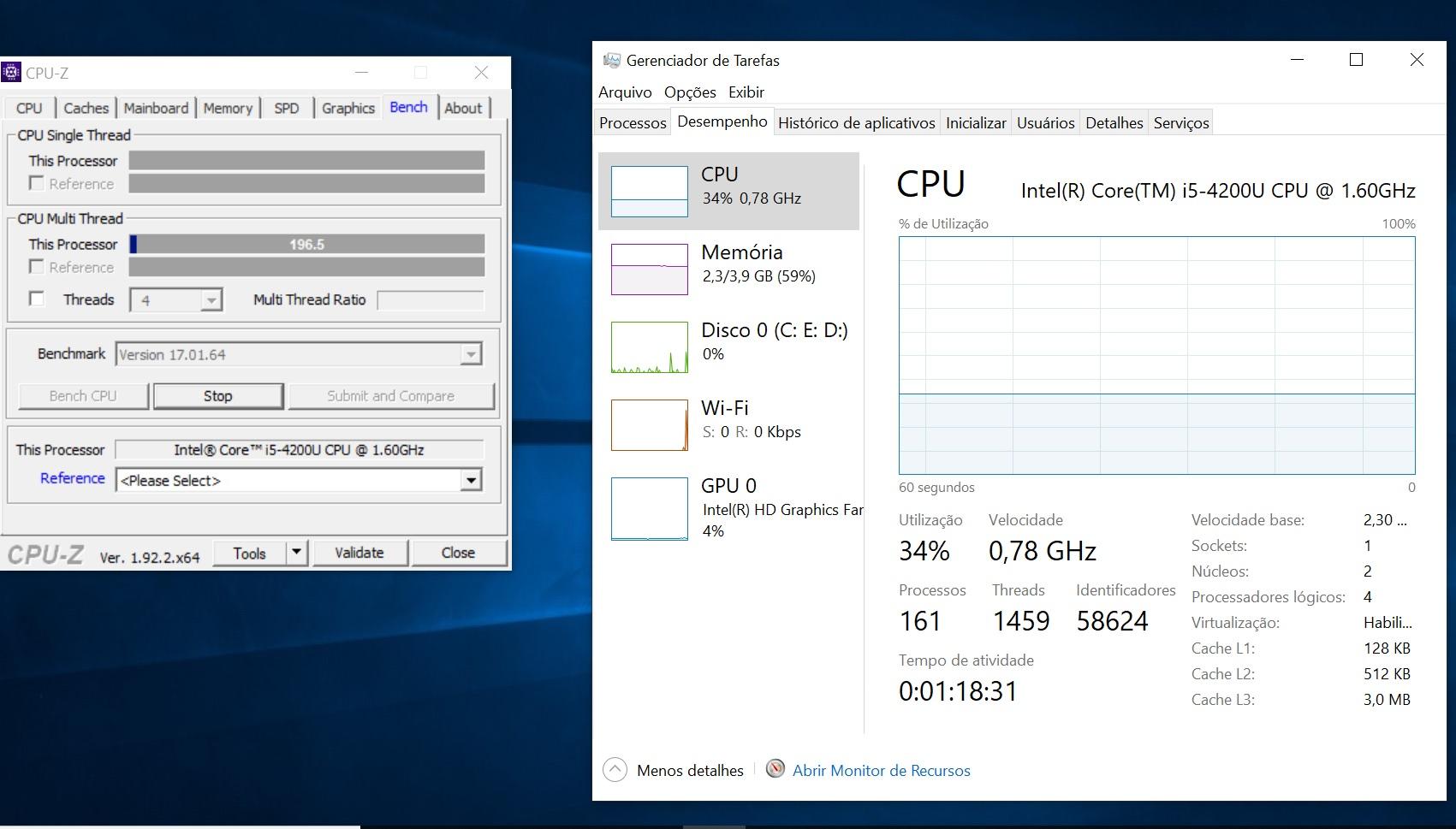Screen dimensions: 1456x829
Task: Open the Serviços tab
Action: coord(1181,122)
